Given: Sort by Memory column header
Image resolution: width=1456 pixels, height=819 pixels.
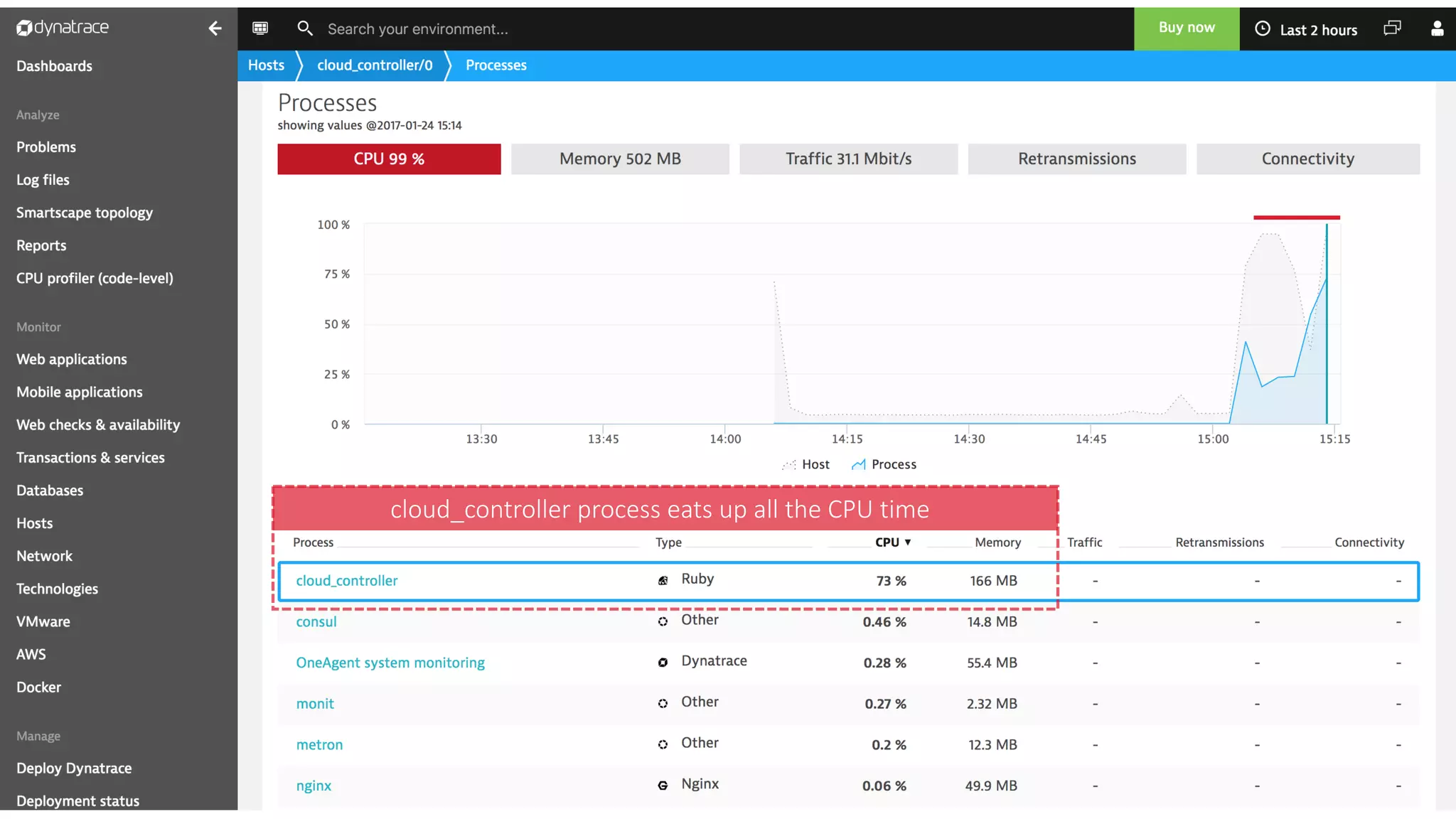Looking at the screenshot, I should (x=997, y=542).
